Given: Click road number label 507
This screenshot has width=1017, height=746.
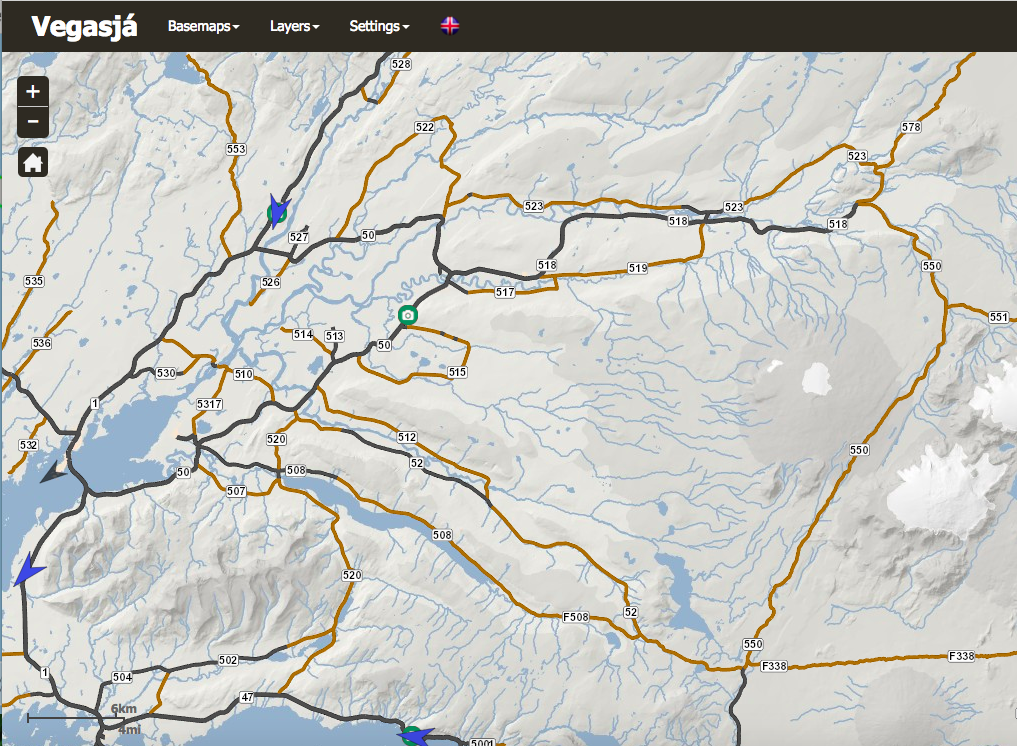Looking at the screenshot, I should [236, 491].
